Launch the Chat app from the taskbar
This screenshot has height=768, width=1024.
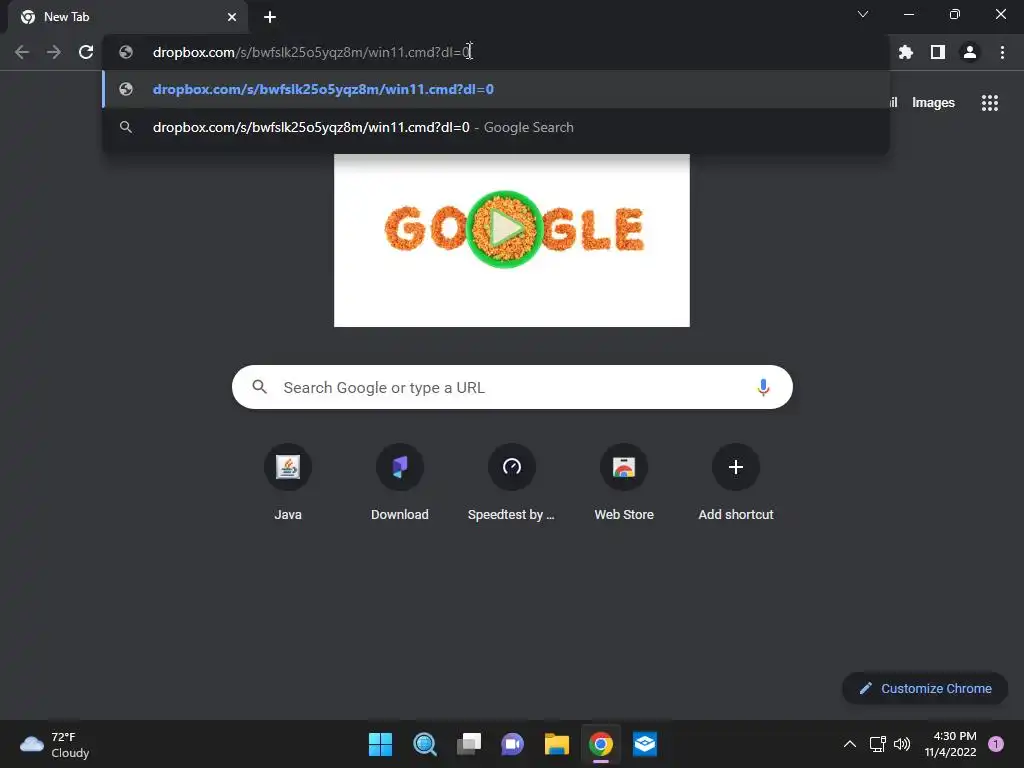[513, 744]
